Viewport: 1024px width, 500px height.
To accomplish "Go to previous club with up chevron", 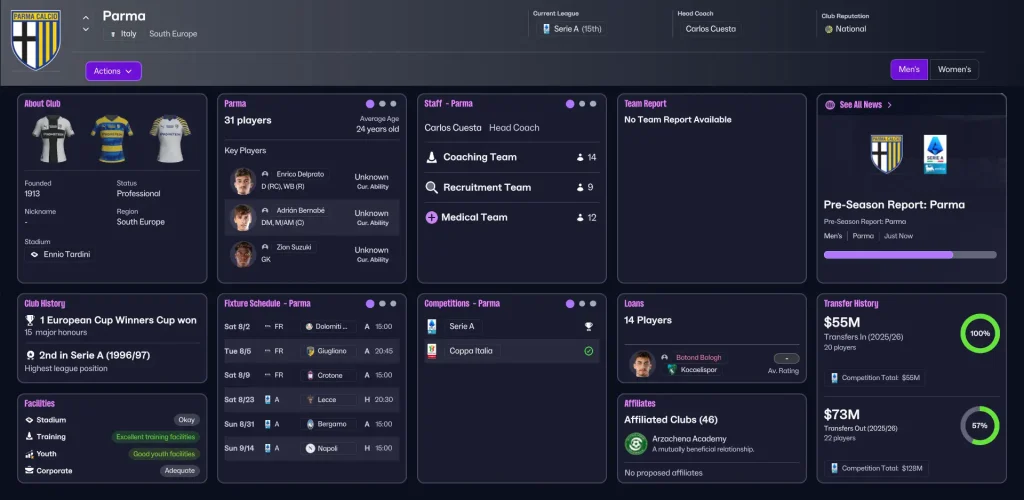I will pyautogui.click(x=86, y=17).
